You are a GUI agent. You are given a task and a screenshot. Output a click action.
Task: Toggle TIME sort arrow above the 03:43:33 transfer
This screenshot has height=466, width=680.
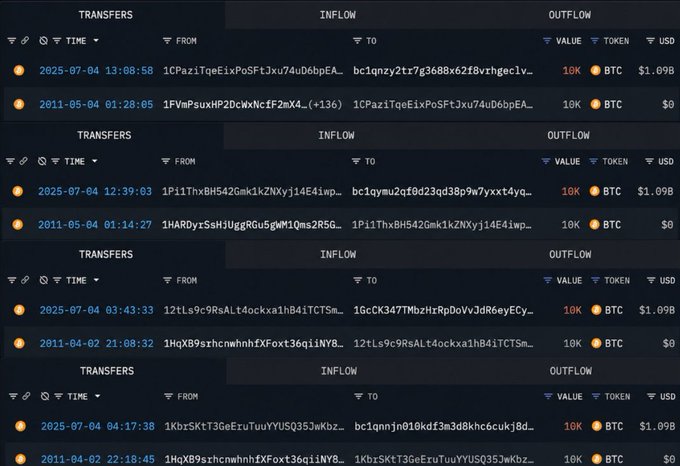[x=96, y=280]
